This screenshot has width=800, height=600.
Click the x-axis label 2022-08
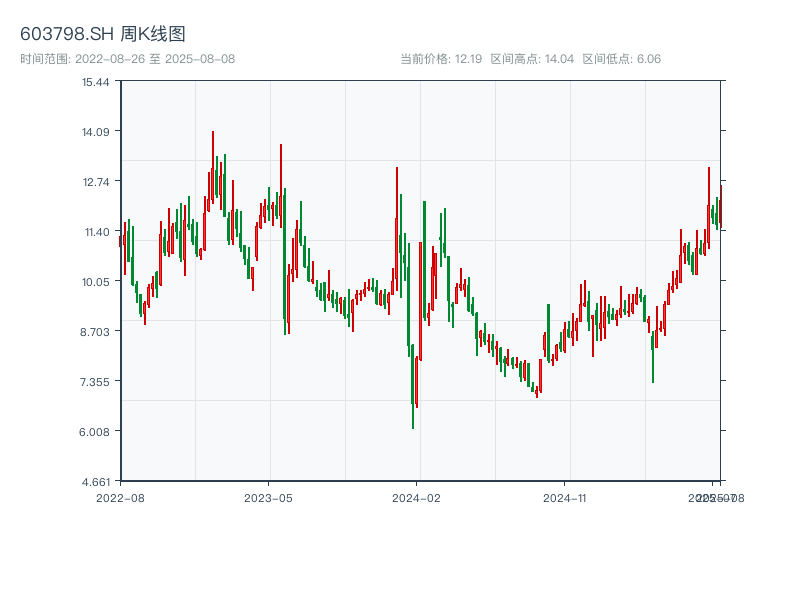[120, 498]
